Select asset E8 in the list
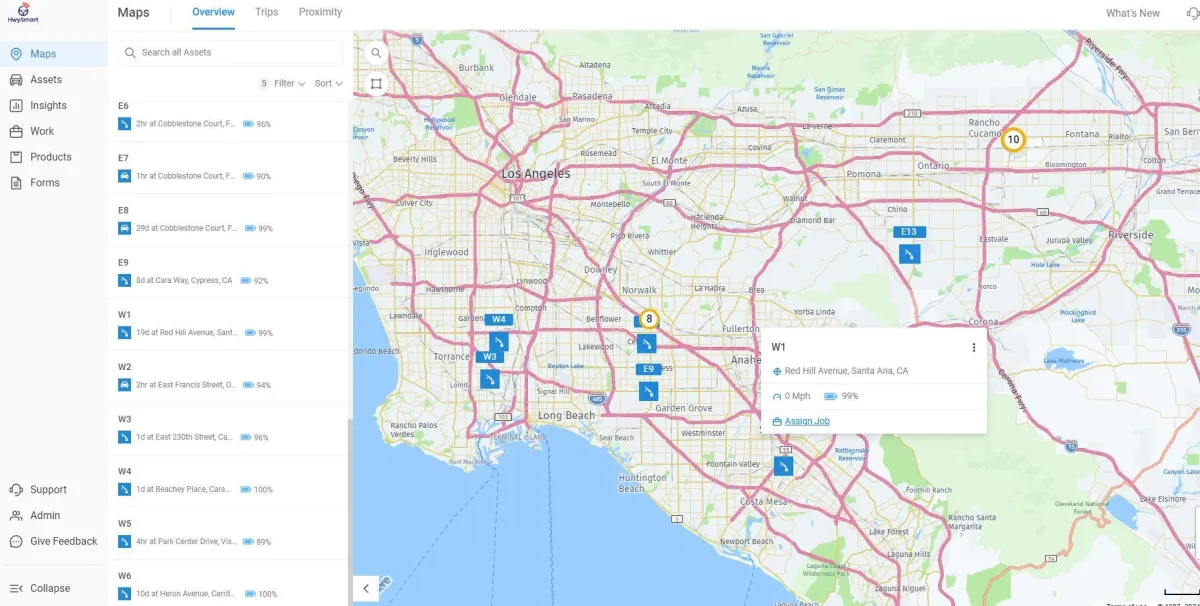Screen dimensions: 1200x606 click(228, 219)
